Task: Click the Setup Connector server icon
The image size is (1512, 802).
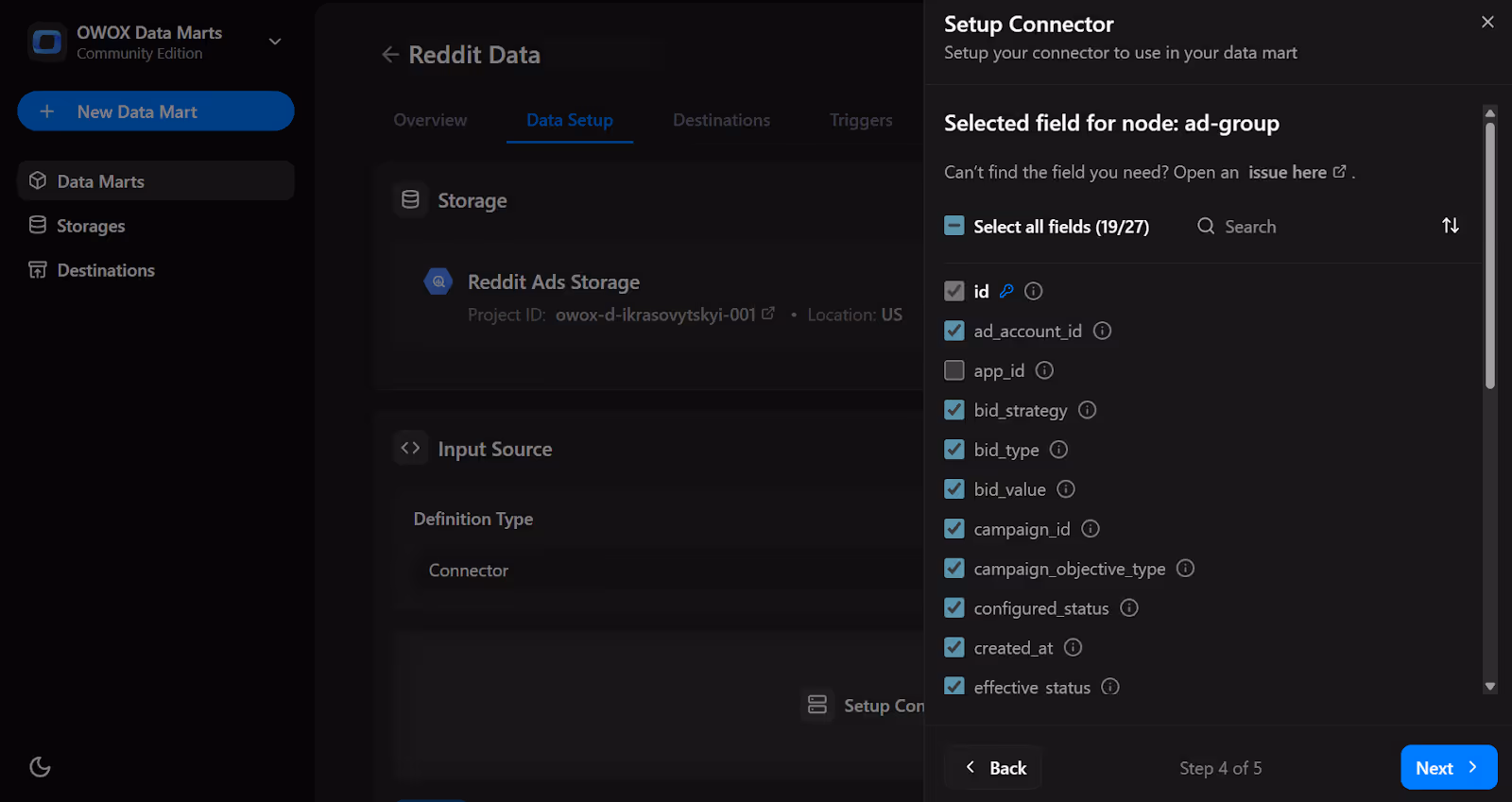Action: (x=817, y=705)
